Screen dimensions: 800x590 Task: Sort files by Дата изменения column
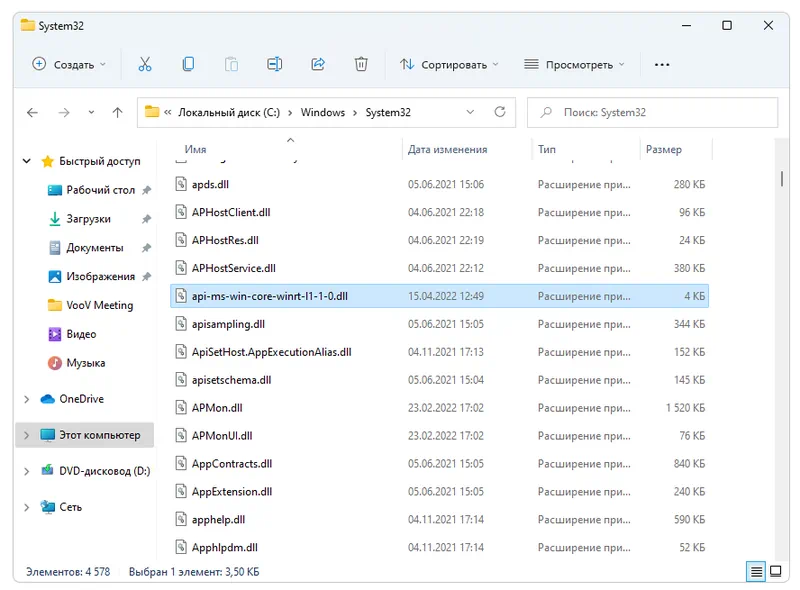[447, 150]
